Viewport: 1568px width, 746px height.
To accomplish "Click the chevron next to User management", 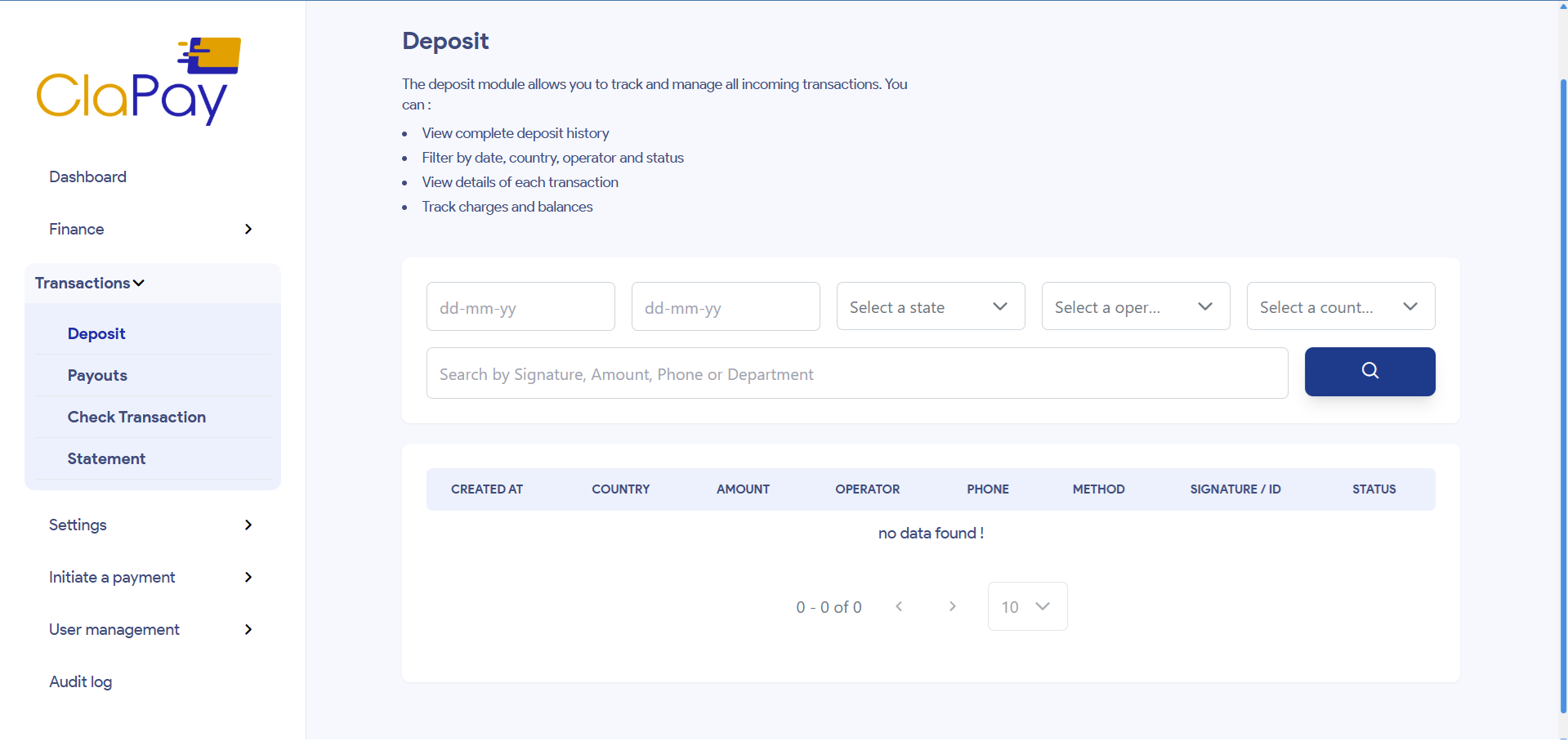I will pos(248,629).
